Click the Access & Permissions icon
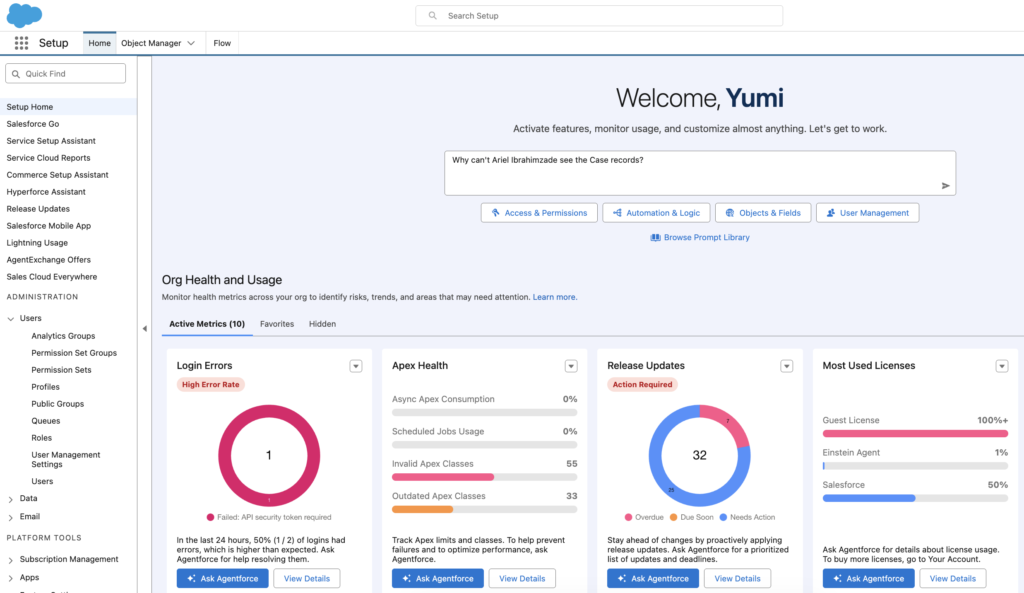 (x=496, y=213)
